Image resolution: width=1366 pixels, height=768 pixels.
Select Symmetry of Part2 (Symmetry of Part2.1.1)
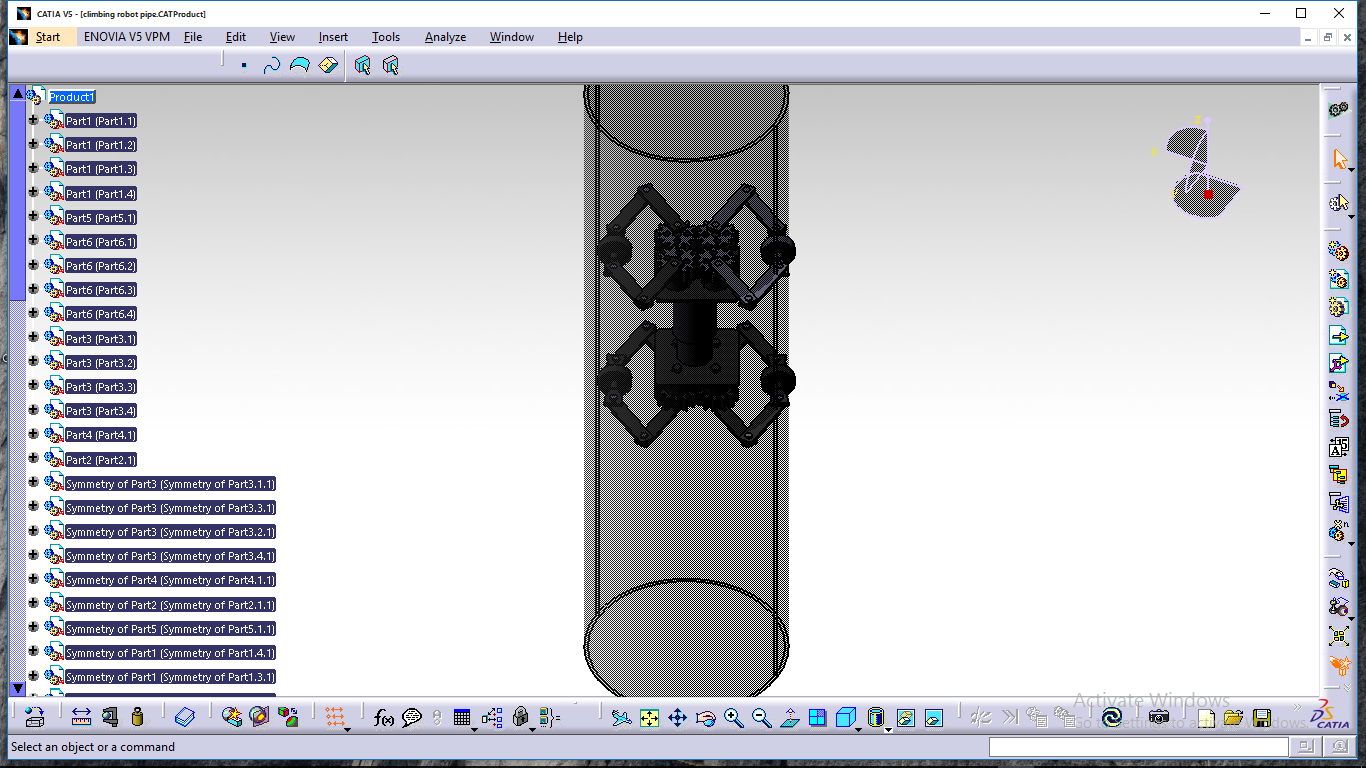[170, 604]
